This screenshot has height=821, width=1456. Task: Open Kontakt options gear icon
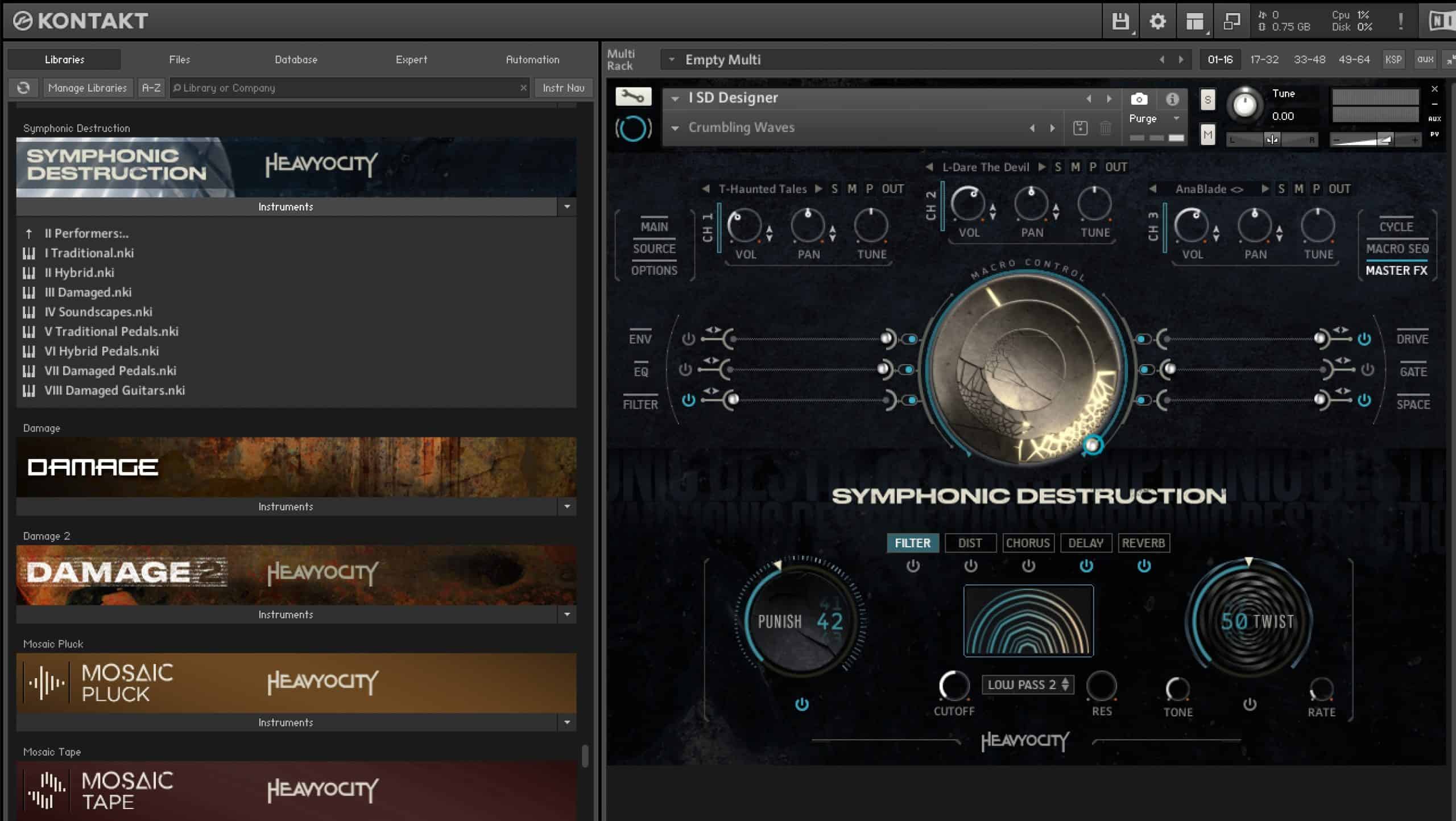pyautogui.click(x=1157, y=22)
